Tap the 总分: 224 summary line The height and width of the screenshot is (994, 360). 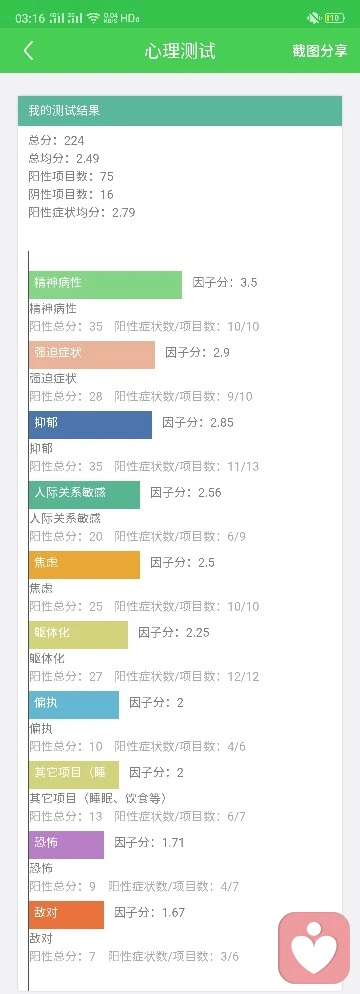(x=56, y=140)
